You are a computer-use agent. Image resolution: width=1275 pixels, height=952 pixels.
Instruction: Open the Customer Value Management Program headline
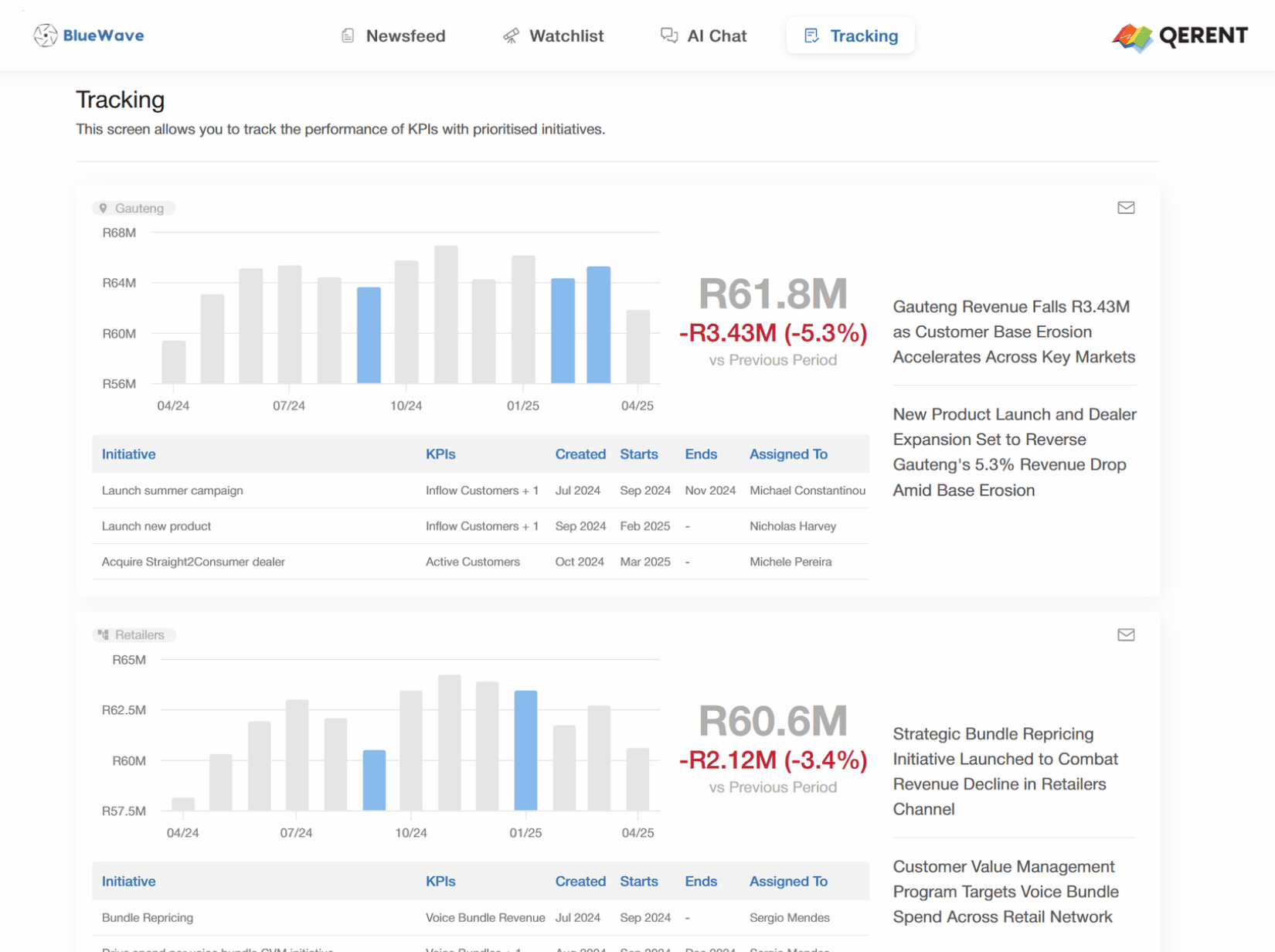coord(1005,892)
